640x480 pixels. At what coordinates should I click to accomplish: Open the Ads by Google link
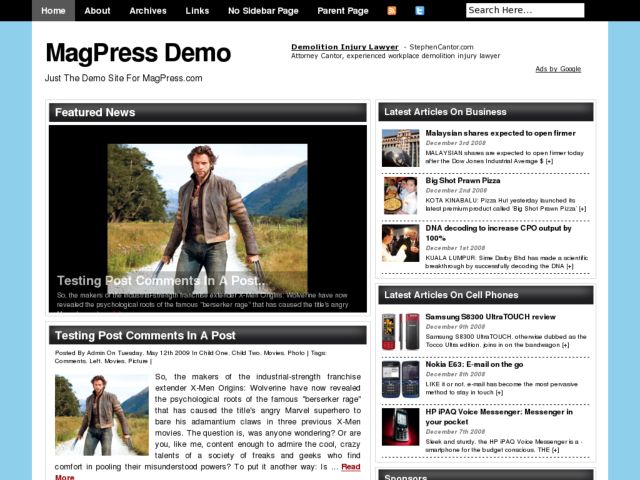tap(558, 69)
